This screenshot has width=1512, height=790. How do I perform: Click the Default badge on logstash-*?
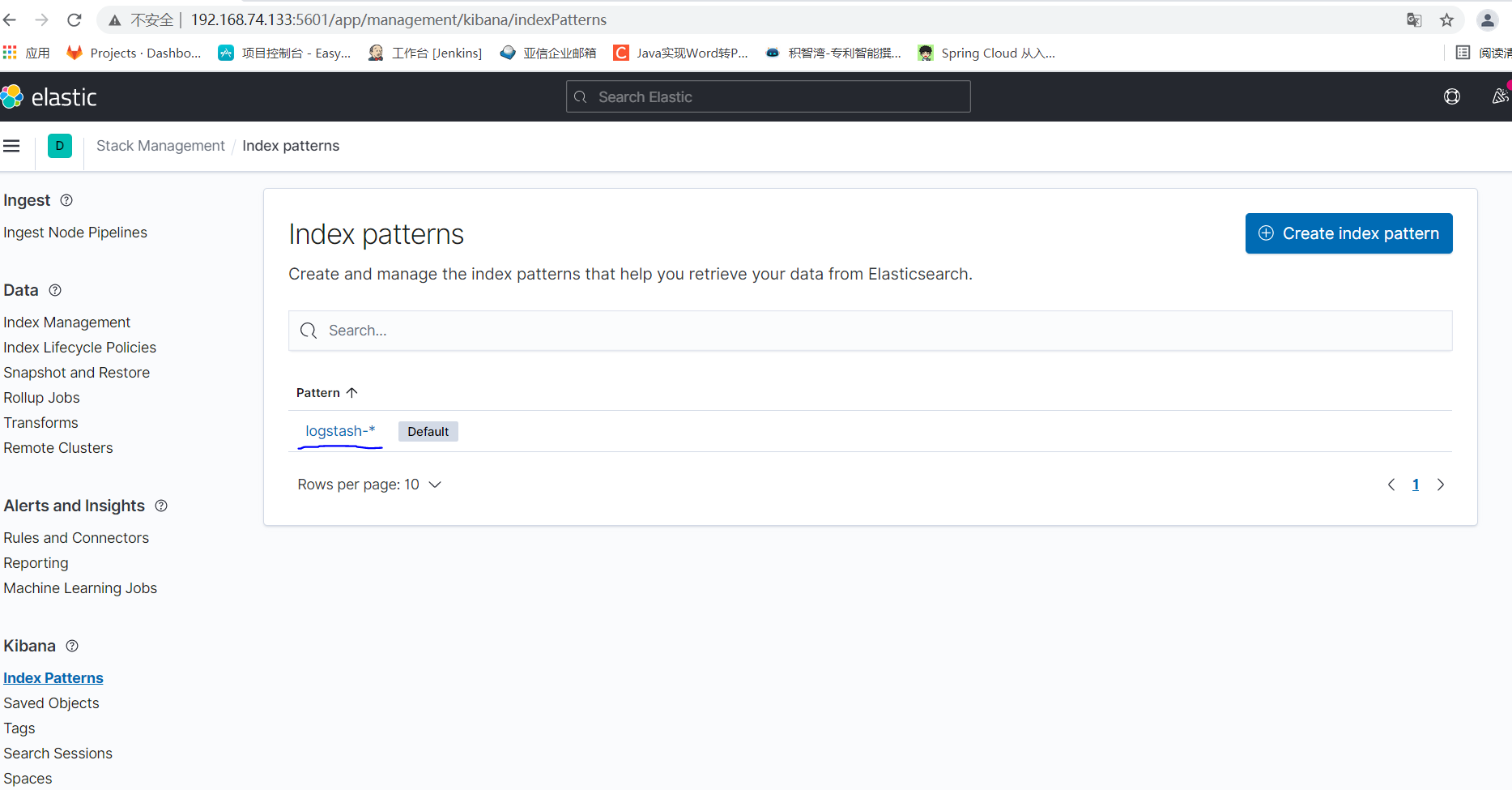coord(428,432)
